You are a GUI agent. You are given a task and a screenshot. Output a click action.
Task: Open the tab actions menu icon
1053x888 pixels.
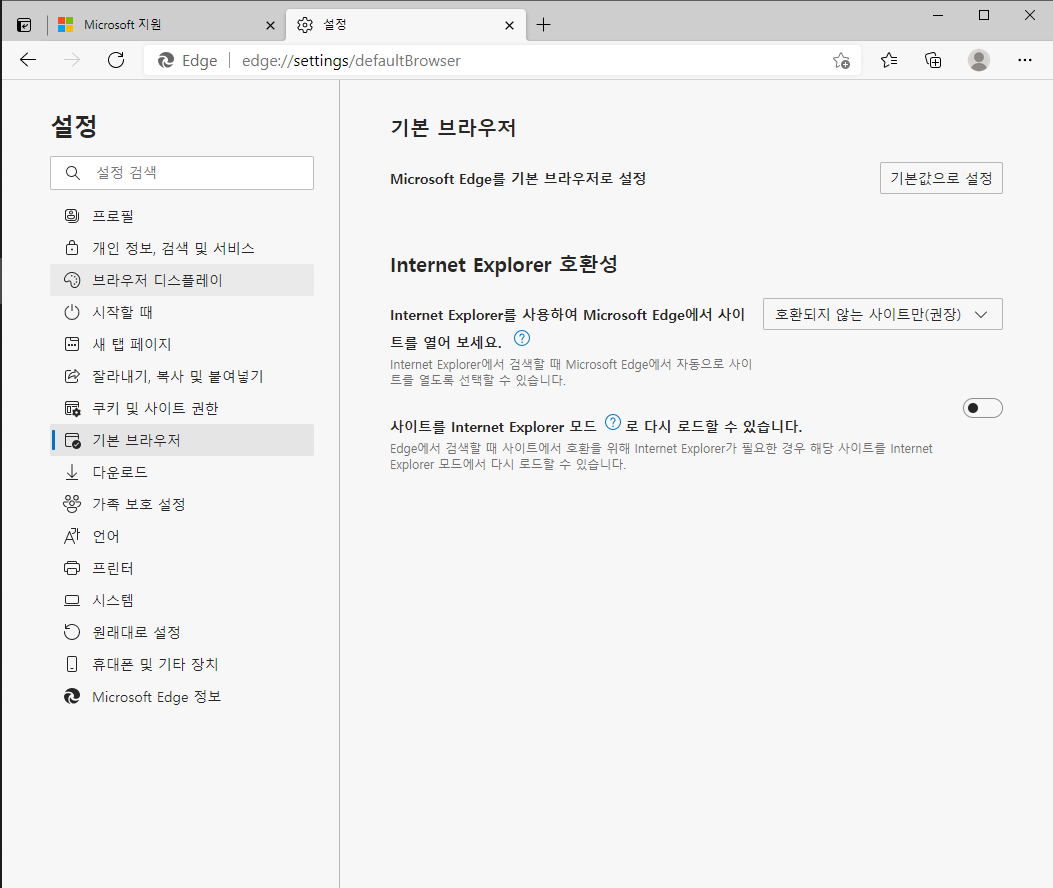pyautogui.click(x=24, y=26)
